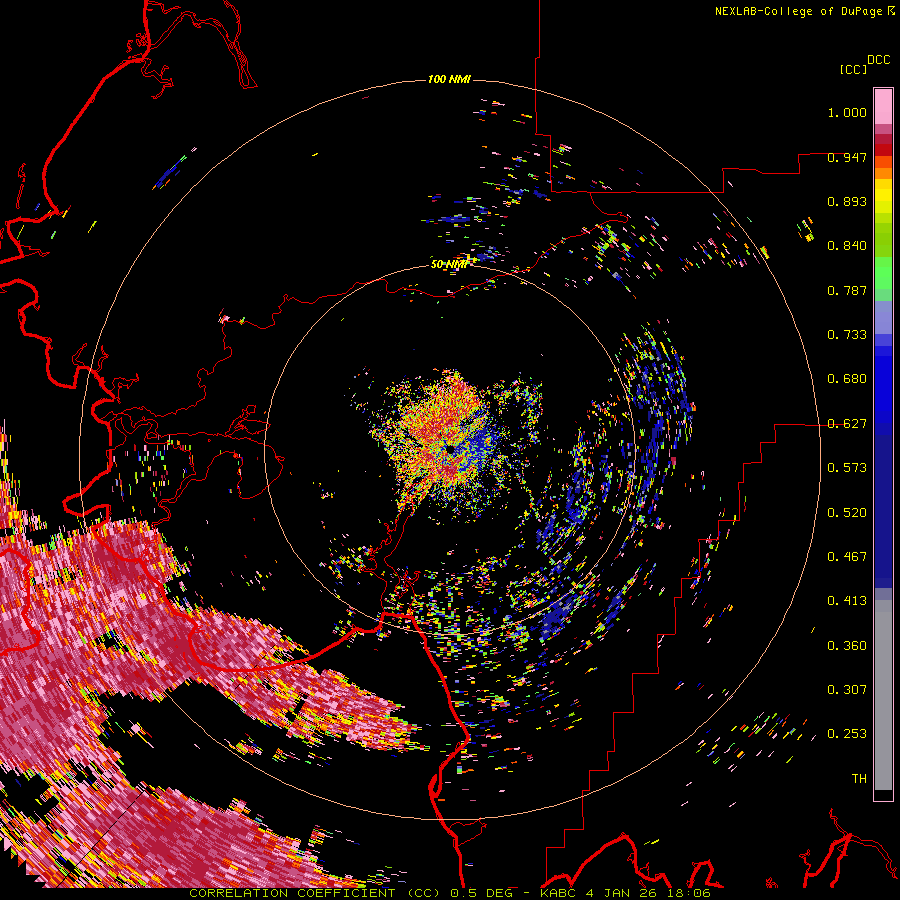
Task: Pick the light pink top color bar segment
Action: 883,106
